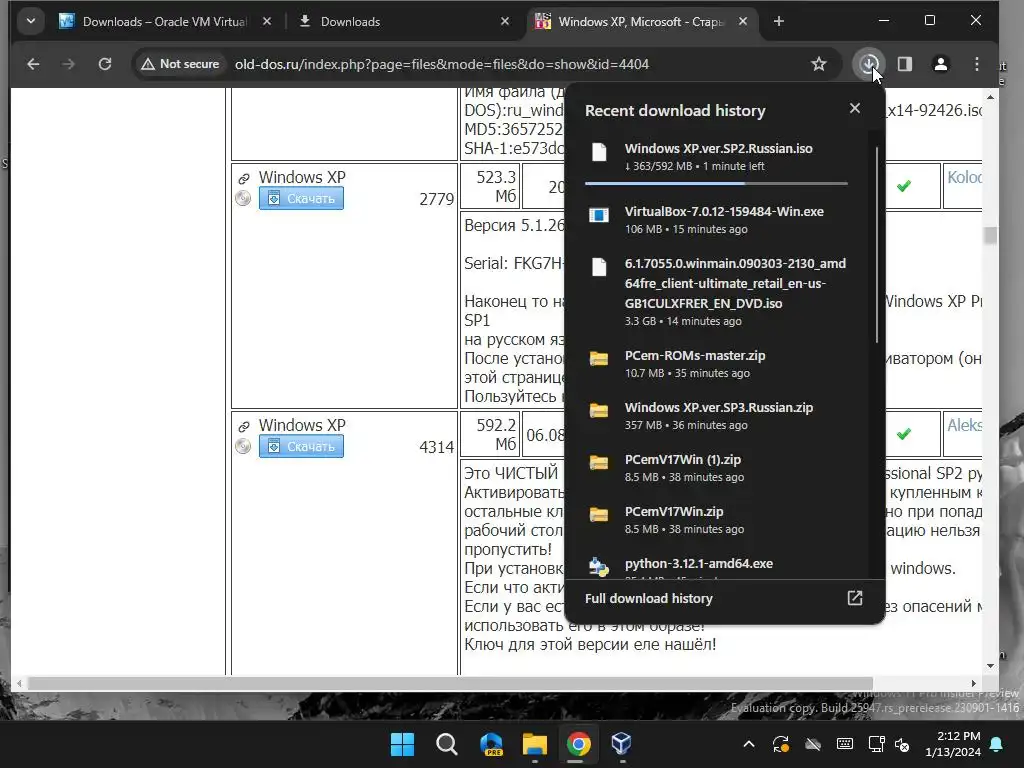Show hidden system tray icons

(749, 744)
